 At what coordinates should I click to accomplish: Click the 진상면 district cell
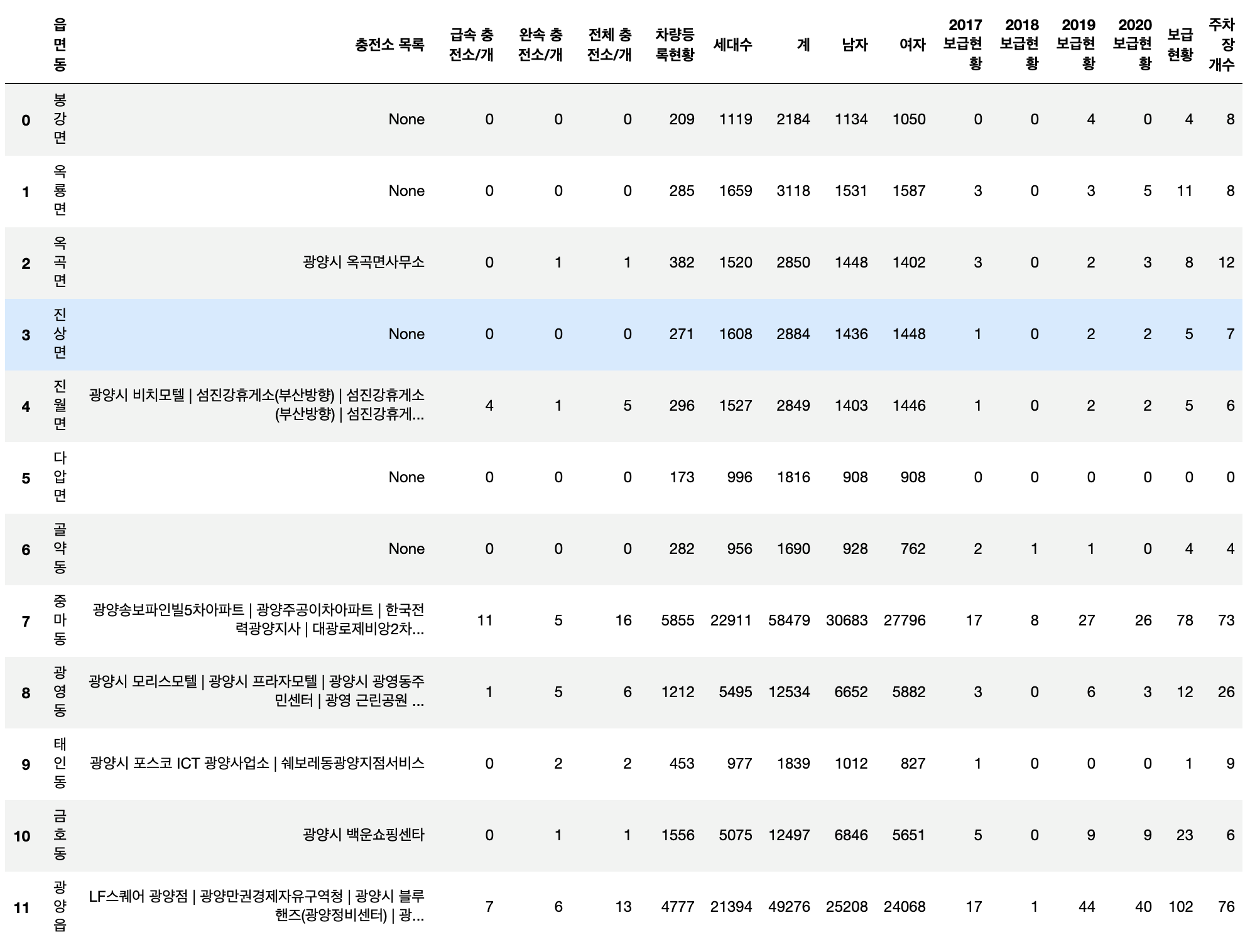(60, 334)
